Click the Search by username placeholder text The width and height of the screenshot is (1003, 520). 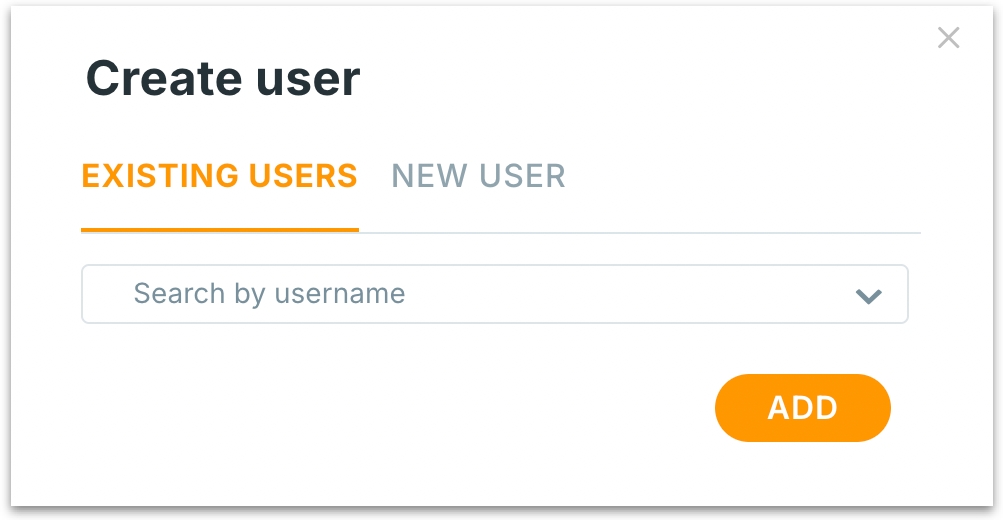(269, 294)
